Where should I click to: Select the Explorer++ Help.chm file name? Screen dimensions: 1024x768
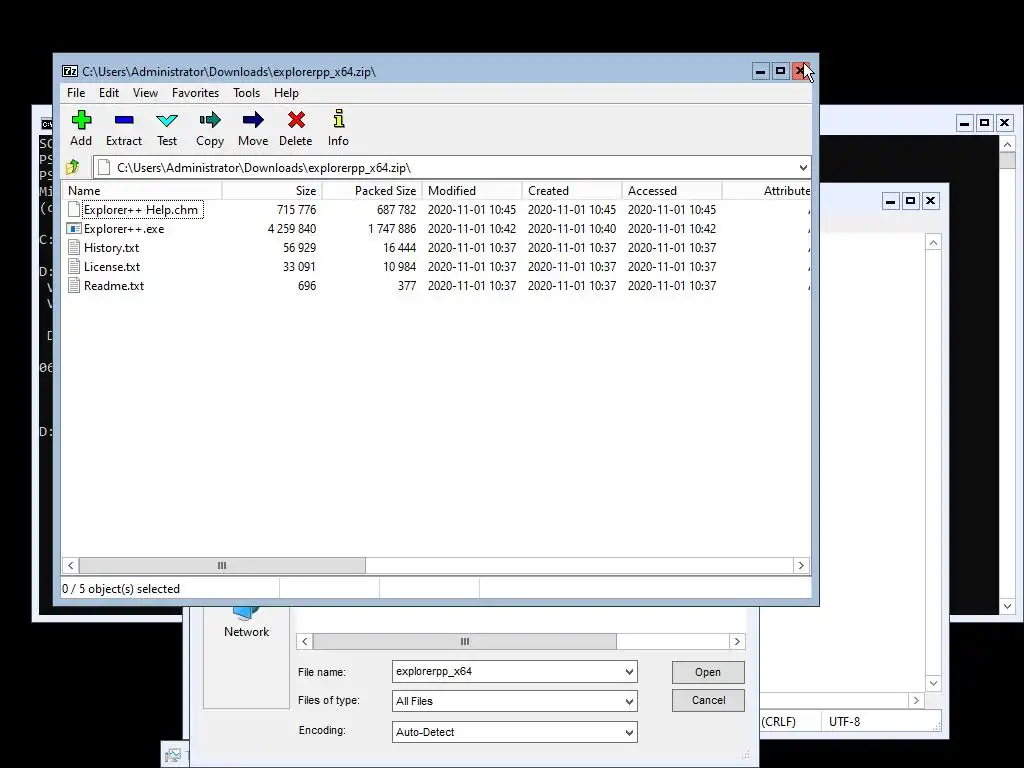coord(140,210)
